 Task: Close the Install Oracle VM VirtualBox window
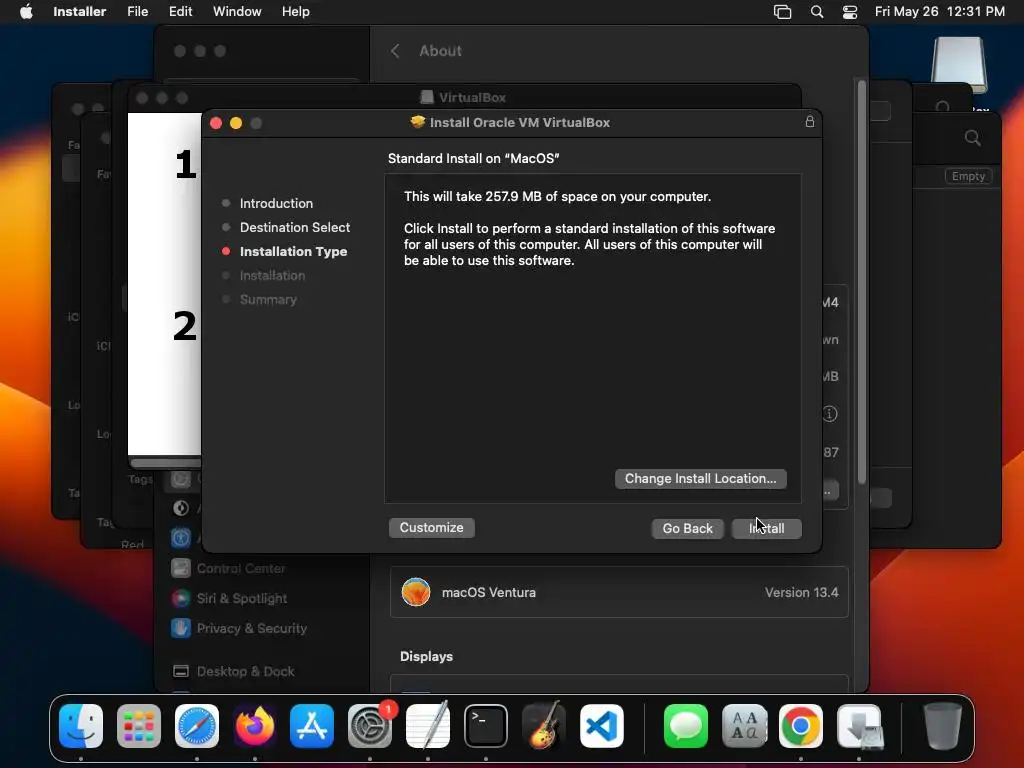[x=216, y=123]
